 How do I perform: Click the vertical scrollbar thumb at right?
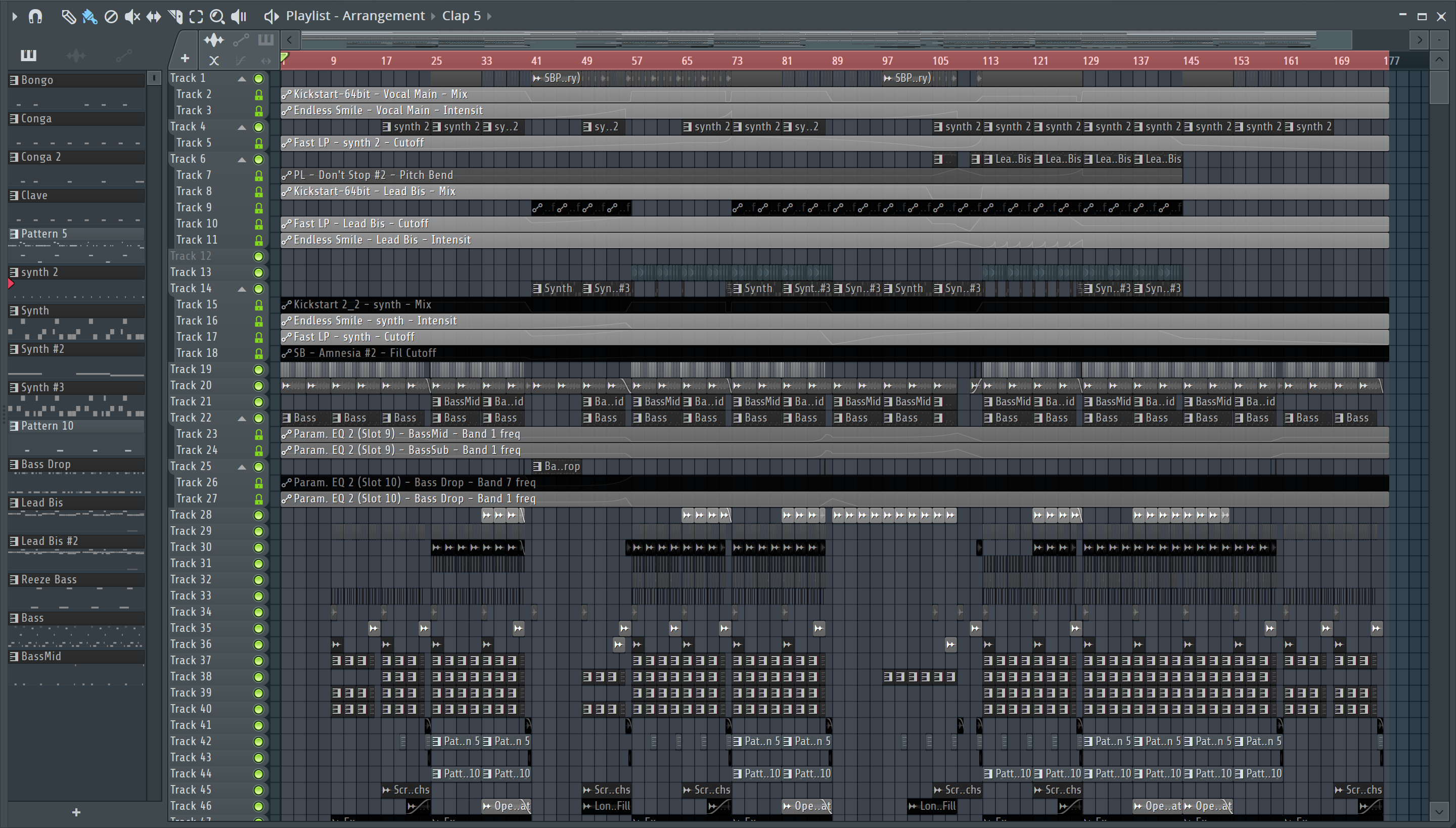pos(1439,87)
